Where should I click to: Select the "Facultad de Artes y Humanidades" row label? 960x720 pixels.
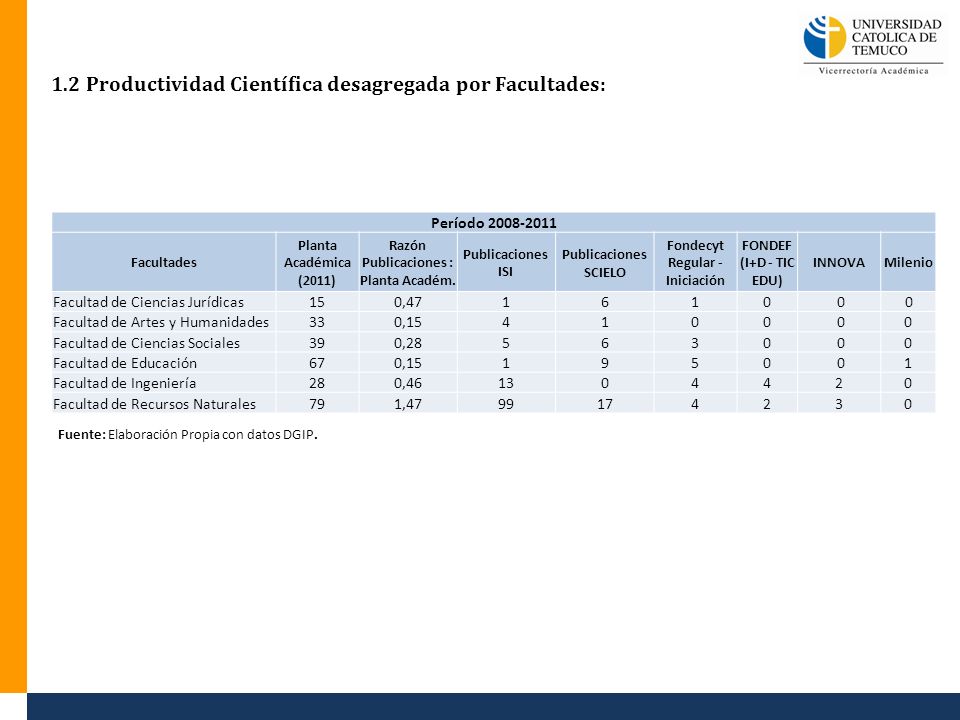click(161, 322)
